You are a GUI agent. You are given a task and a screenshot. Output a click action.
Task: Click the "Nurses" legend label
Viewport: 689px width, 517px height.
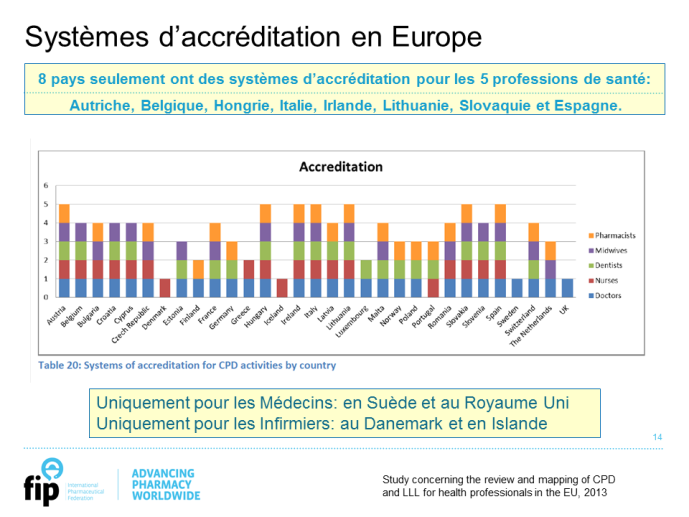[606, 281]
